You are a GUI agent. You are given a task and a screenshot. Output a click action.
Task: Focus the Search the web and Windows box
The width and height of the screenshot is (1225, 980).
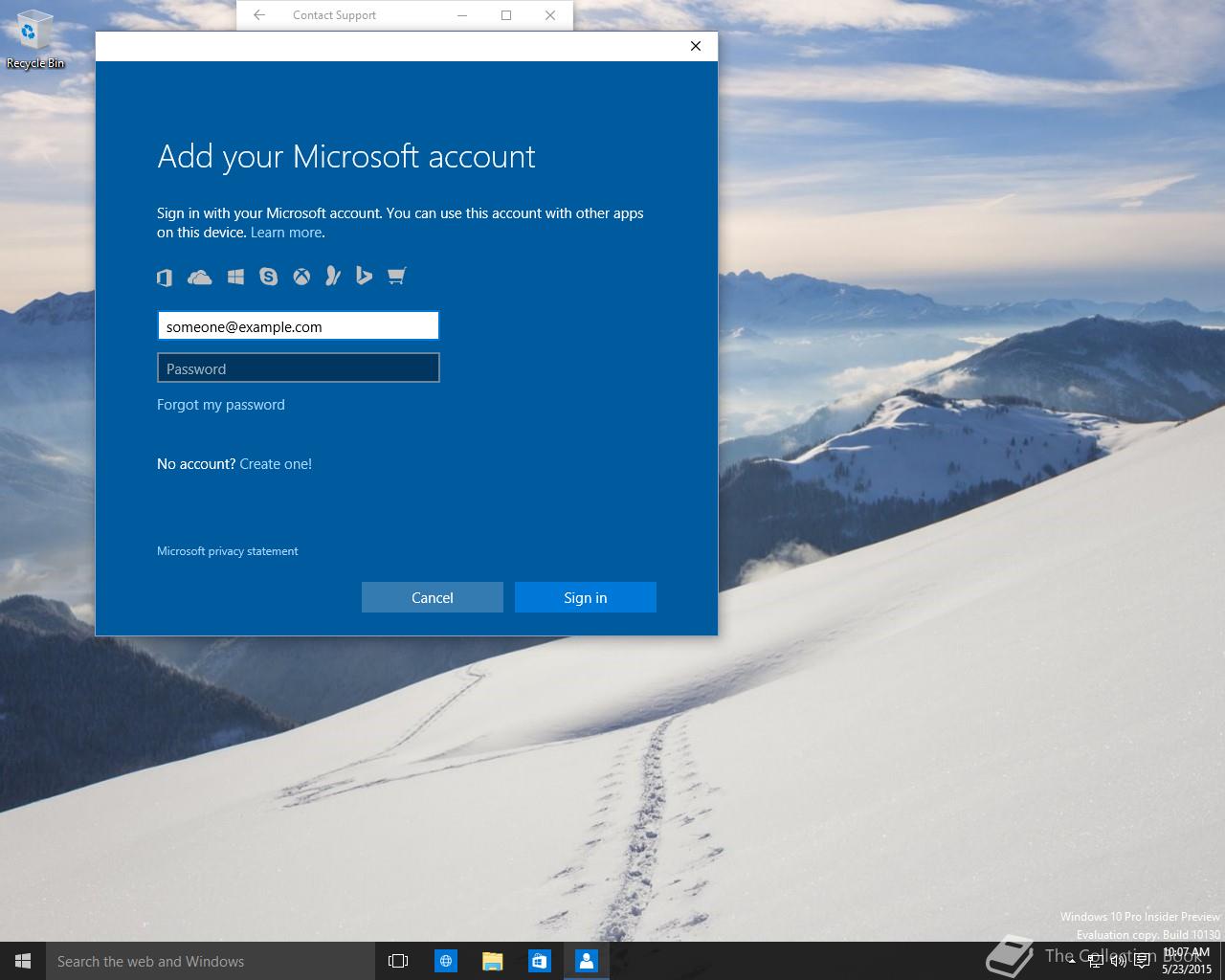[x=210, y=961]
